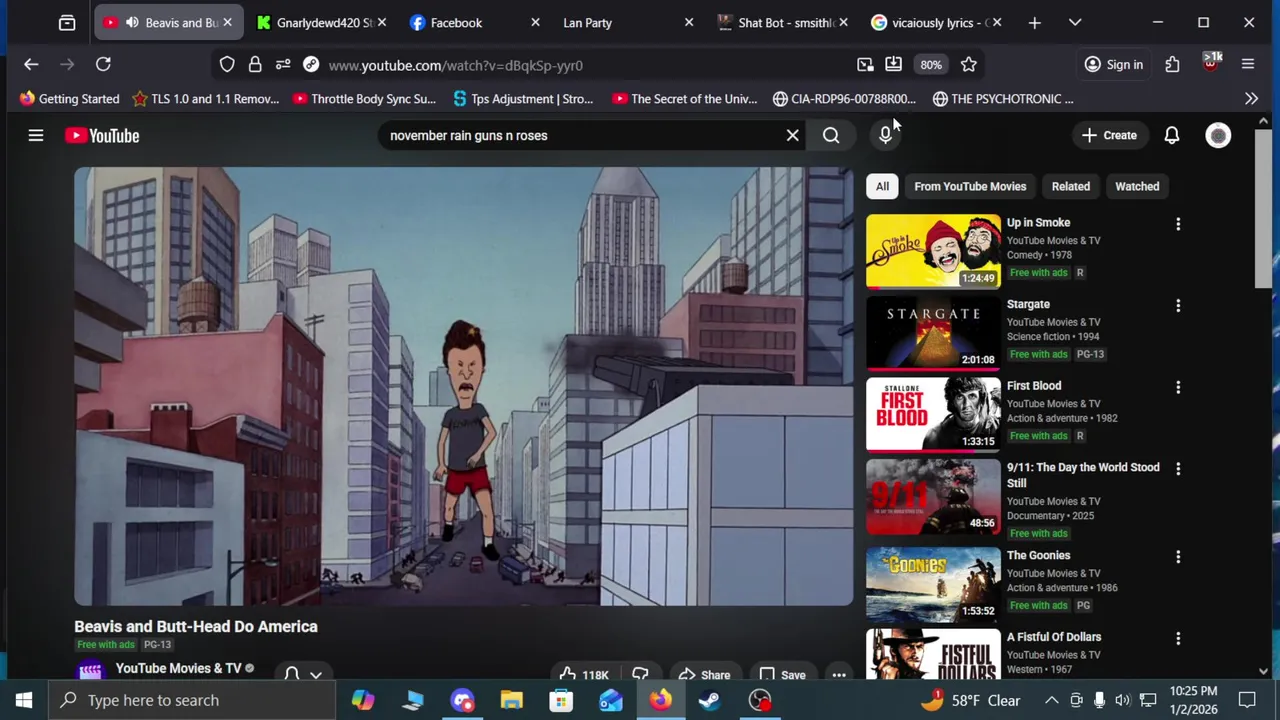Screen dimensions: 1280x720
Task: Start voice search with microphone icon
Action: [x=885, y=135]
